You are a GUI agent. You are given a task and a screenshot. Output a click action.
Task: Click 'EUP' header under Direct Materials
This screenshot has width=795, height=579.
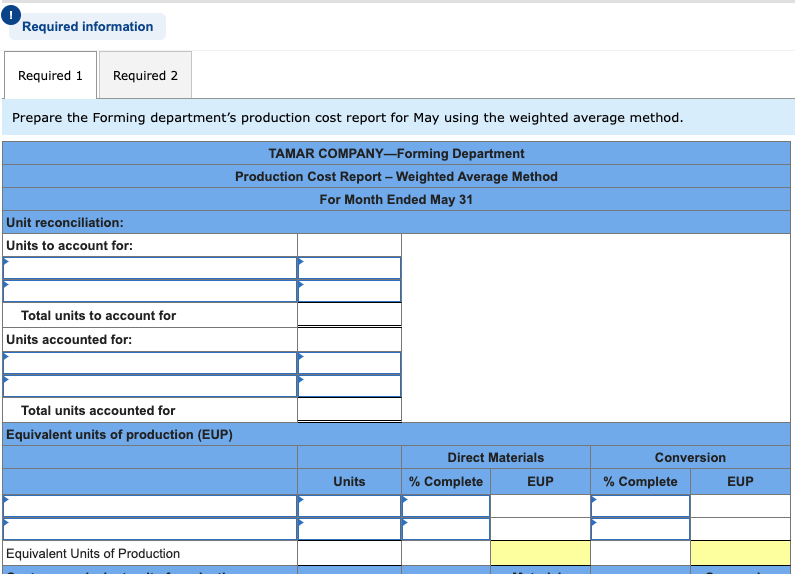click(540, 481)
